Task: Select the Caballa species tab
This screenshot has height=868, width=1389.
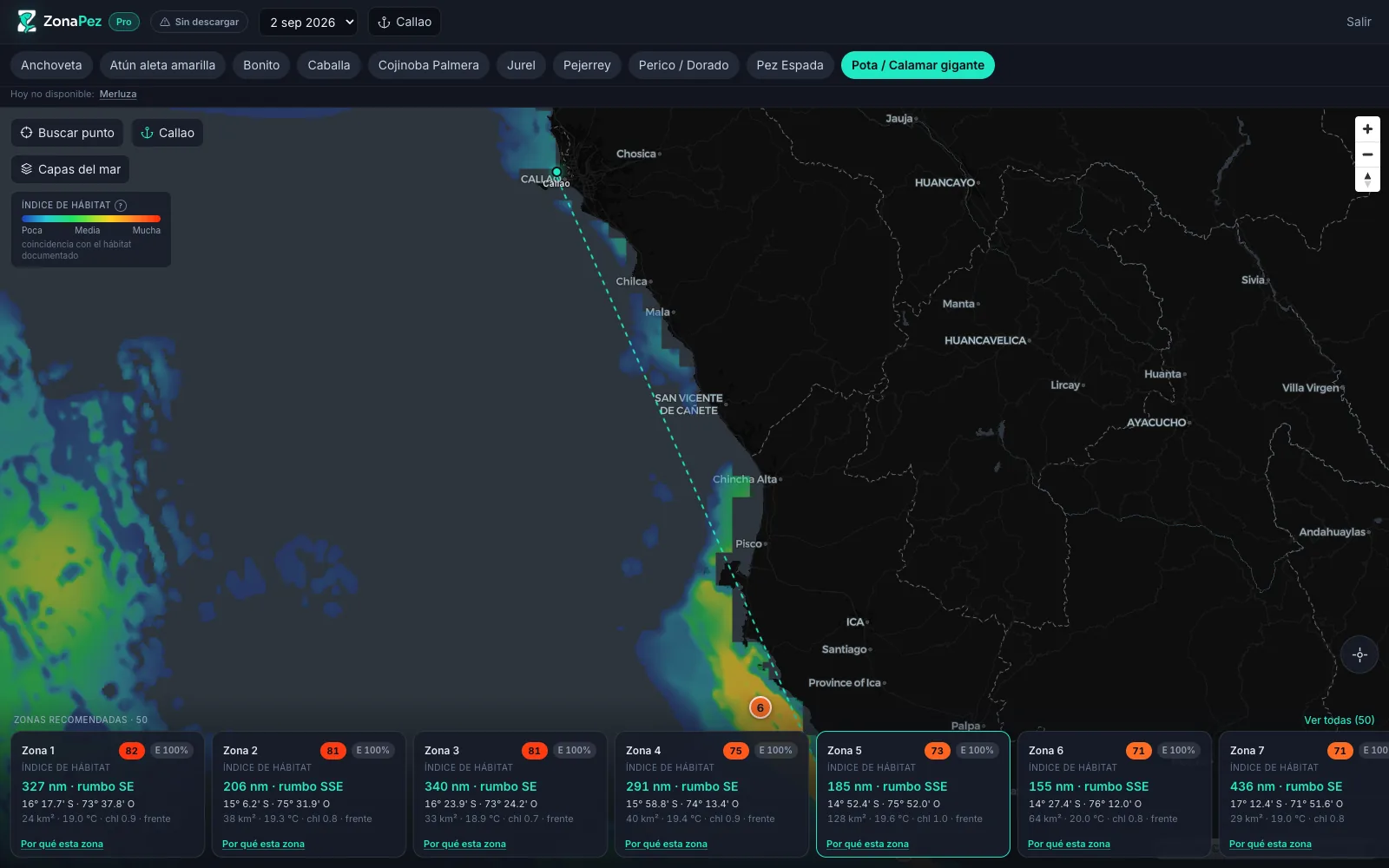Action: 329,65
